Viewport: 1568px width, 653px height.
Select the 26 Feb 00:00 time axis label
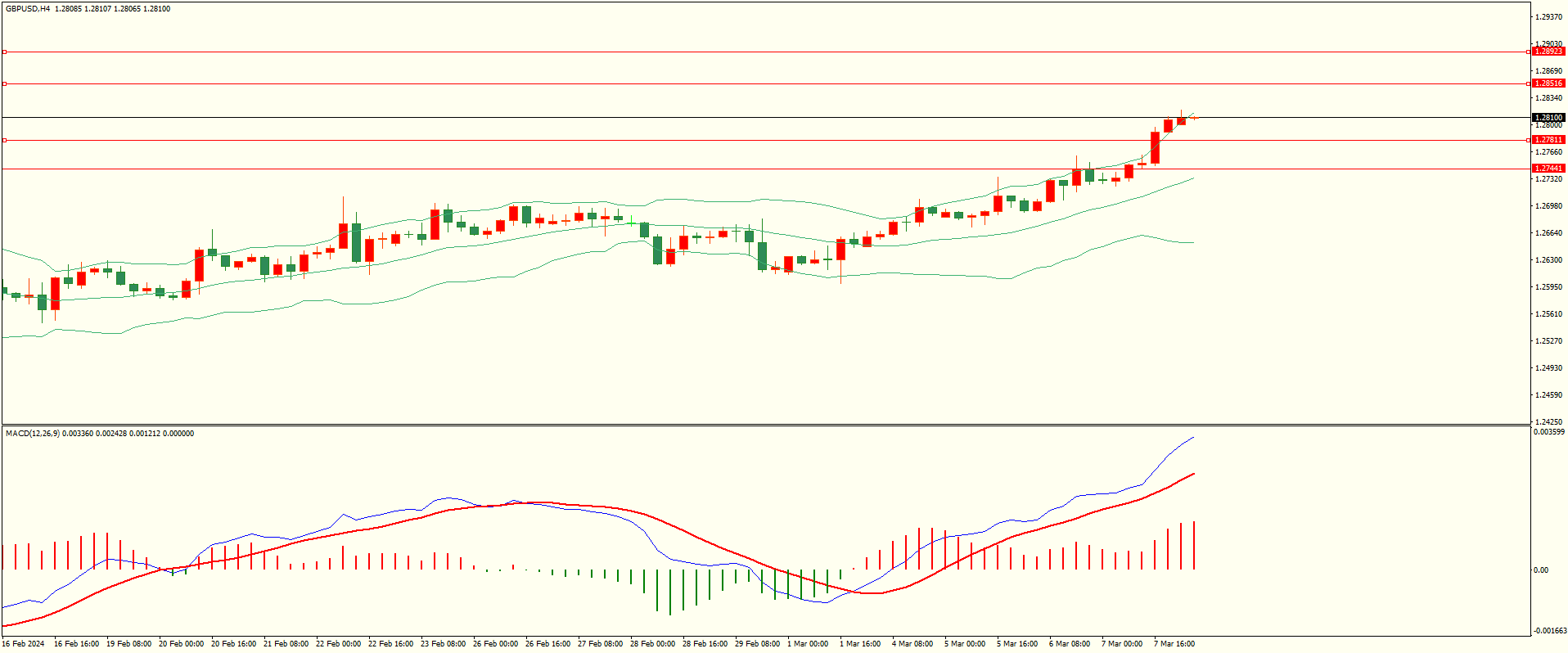coord(495,644)
